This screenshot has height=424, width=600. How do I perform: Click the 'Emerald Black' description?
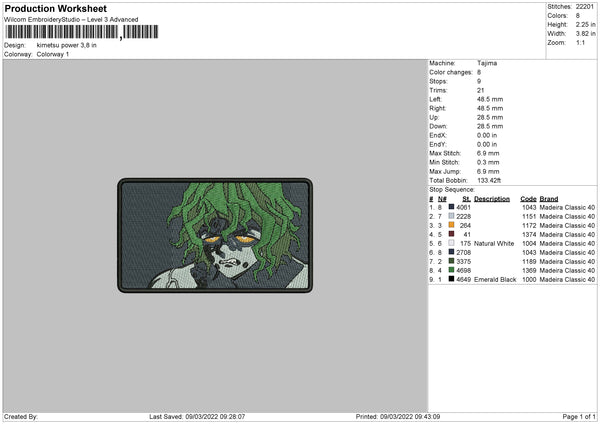pyautogui.click(x=495, y=279)
